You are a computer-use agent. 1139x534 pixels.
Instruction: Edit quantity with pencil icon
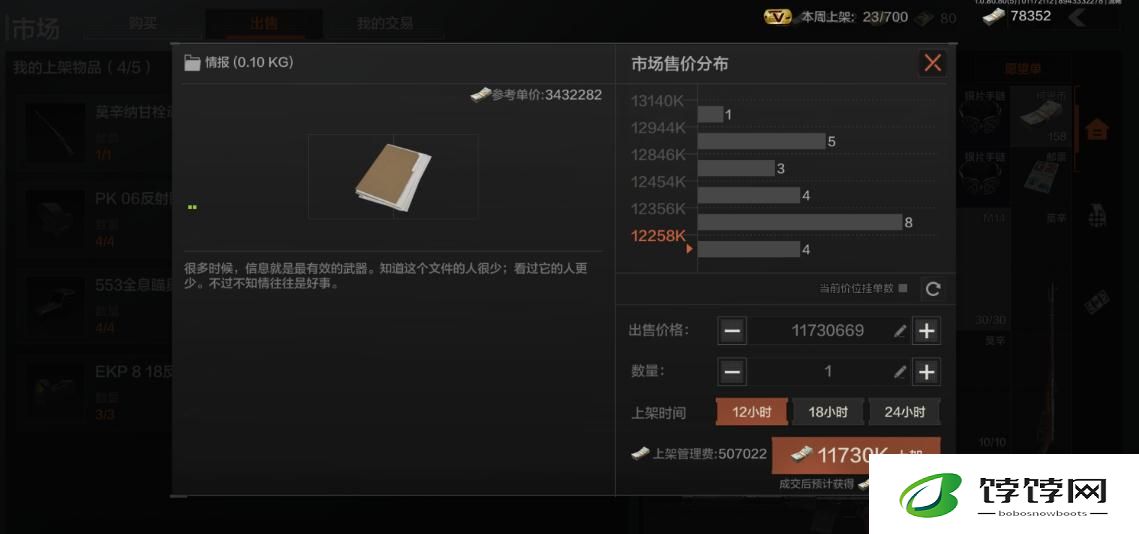point(900,372)
